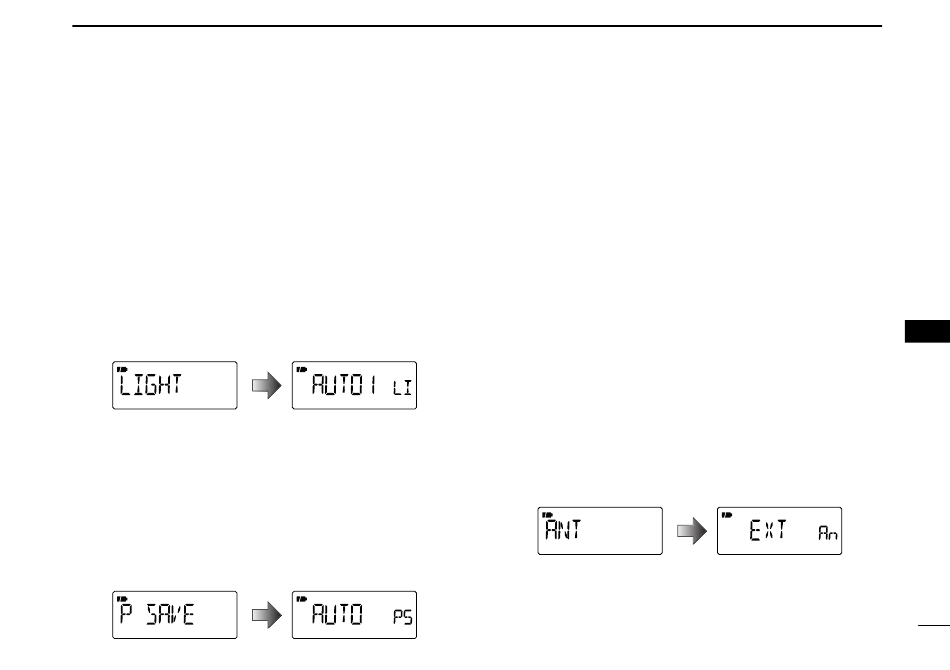This screenshot has height=670, width=950.
Task: Select the EXT An display panel
Action: [x=779, y=531]
